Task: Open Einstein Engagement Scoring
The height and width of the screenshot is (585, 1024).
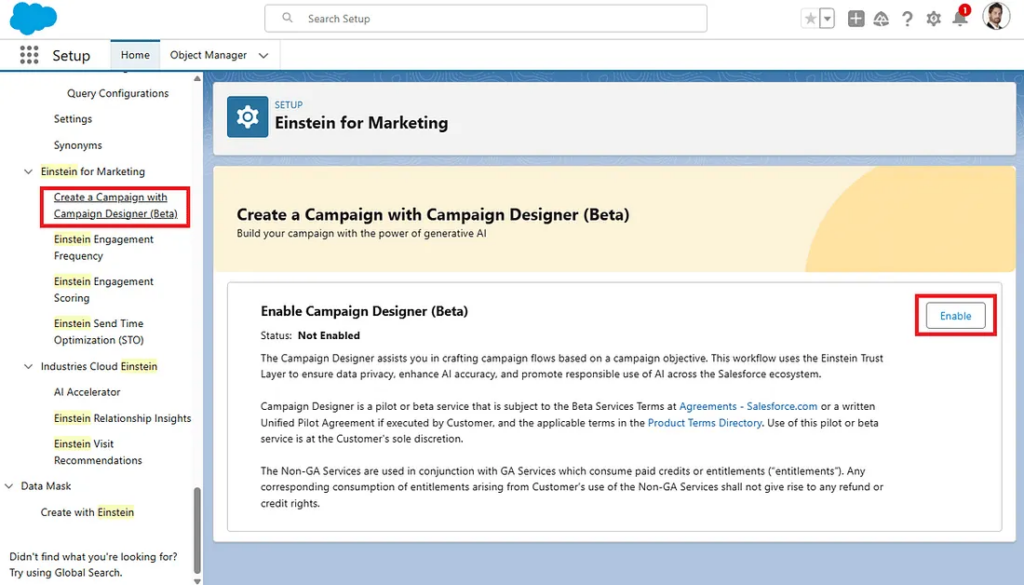Action: [104, 289]
